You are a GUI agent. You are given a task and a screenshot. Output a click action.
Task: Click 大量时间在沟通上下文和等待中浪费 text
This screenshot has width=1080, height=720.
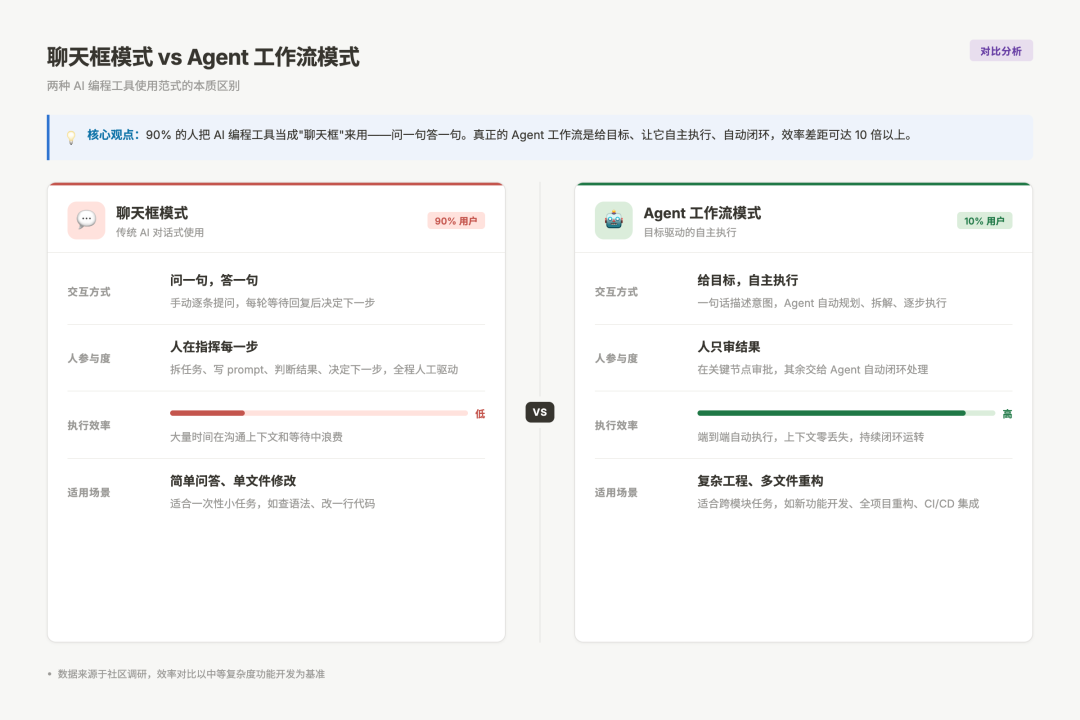[x=256, y=437]
